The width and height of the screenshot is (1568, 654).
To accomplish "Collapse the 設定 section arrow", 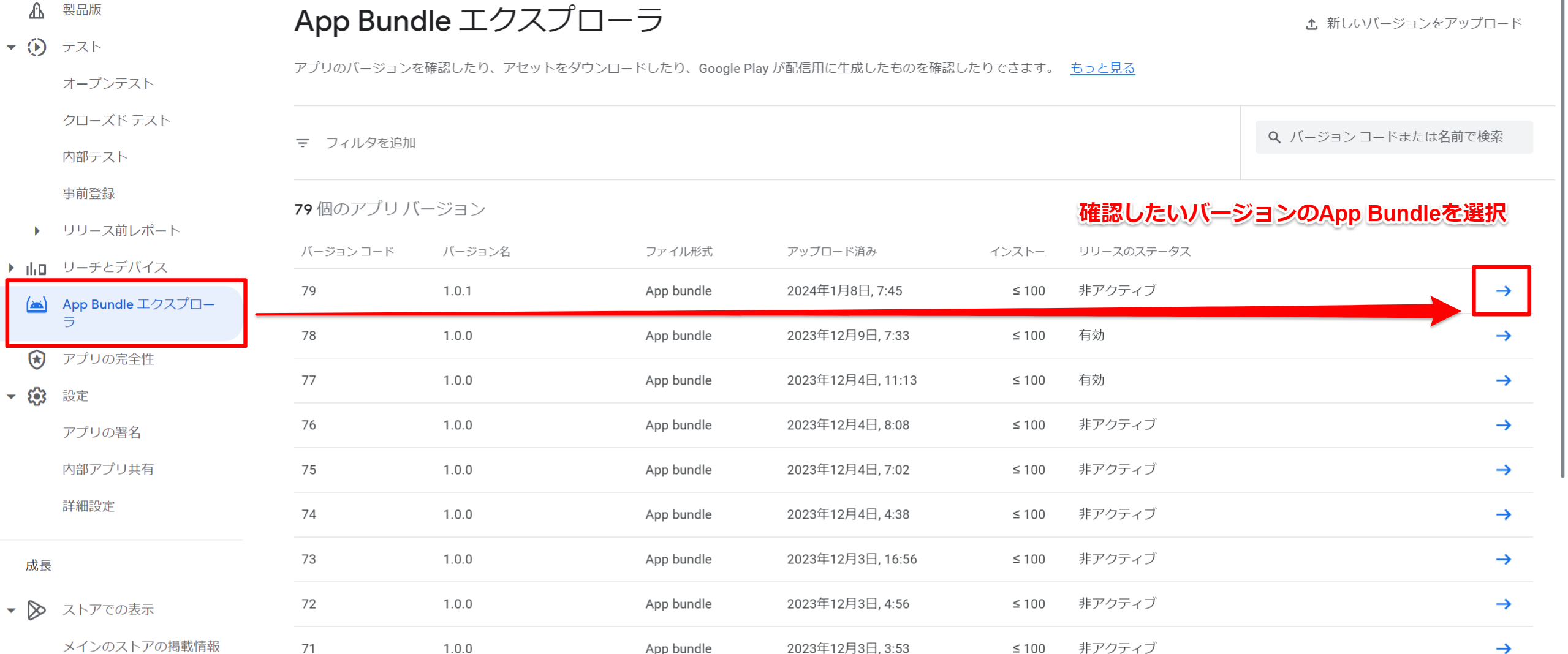I will (x=11, y=396).
